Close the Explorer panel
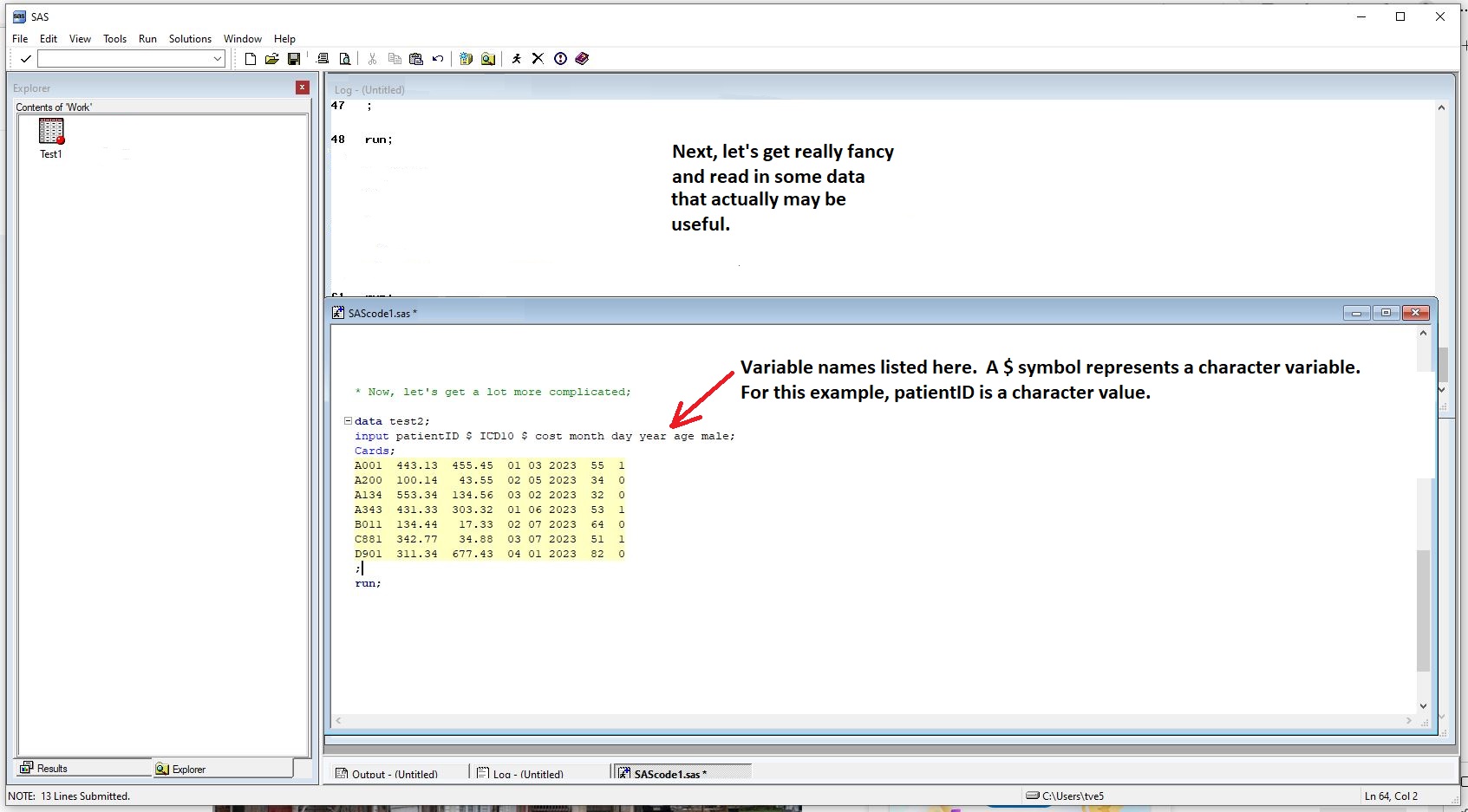The height and width of the screenshot is (812, 1468). tap(303, 88)
